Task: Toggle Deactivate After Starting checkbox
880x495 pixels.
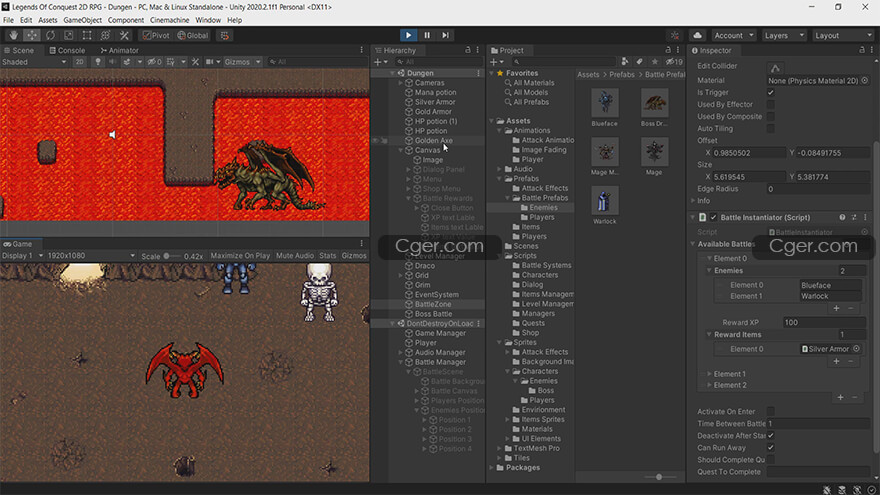Action: pyautogui.click(x=771, y=436)
